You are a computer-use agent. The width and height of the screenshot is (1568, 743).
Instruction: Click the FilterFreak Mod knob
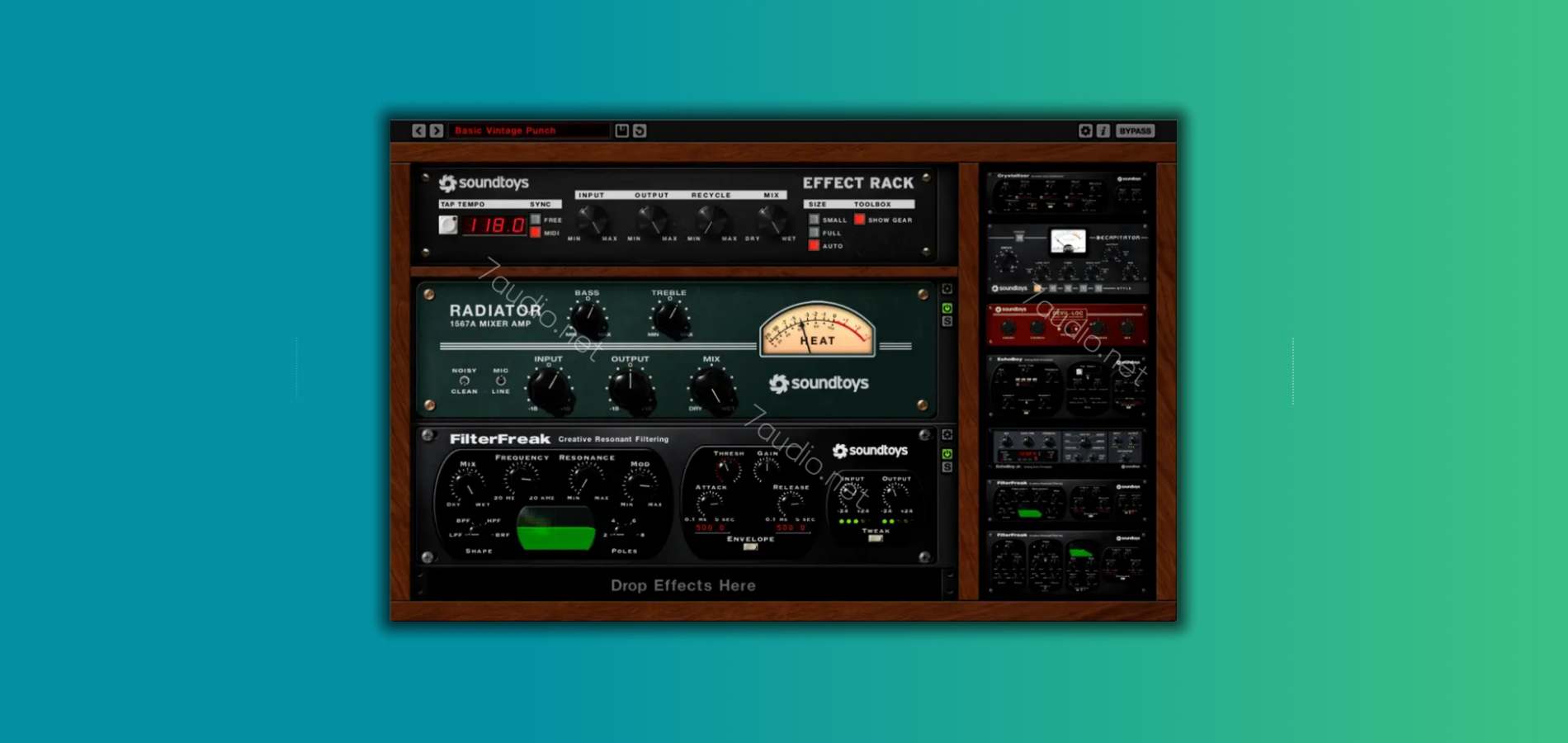[640, 484]
